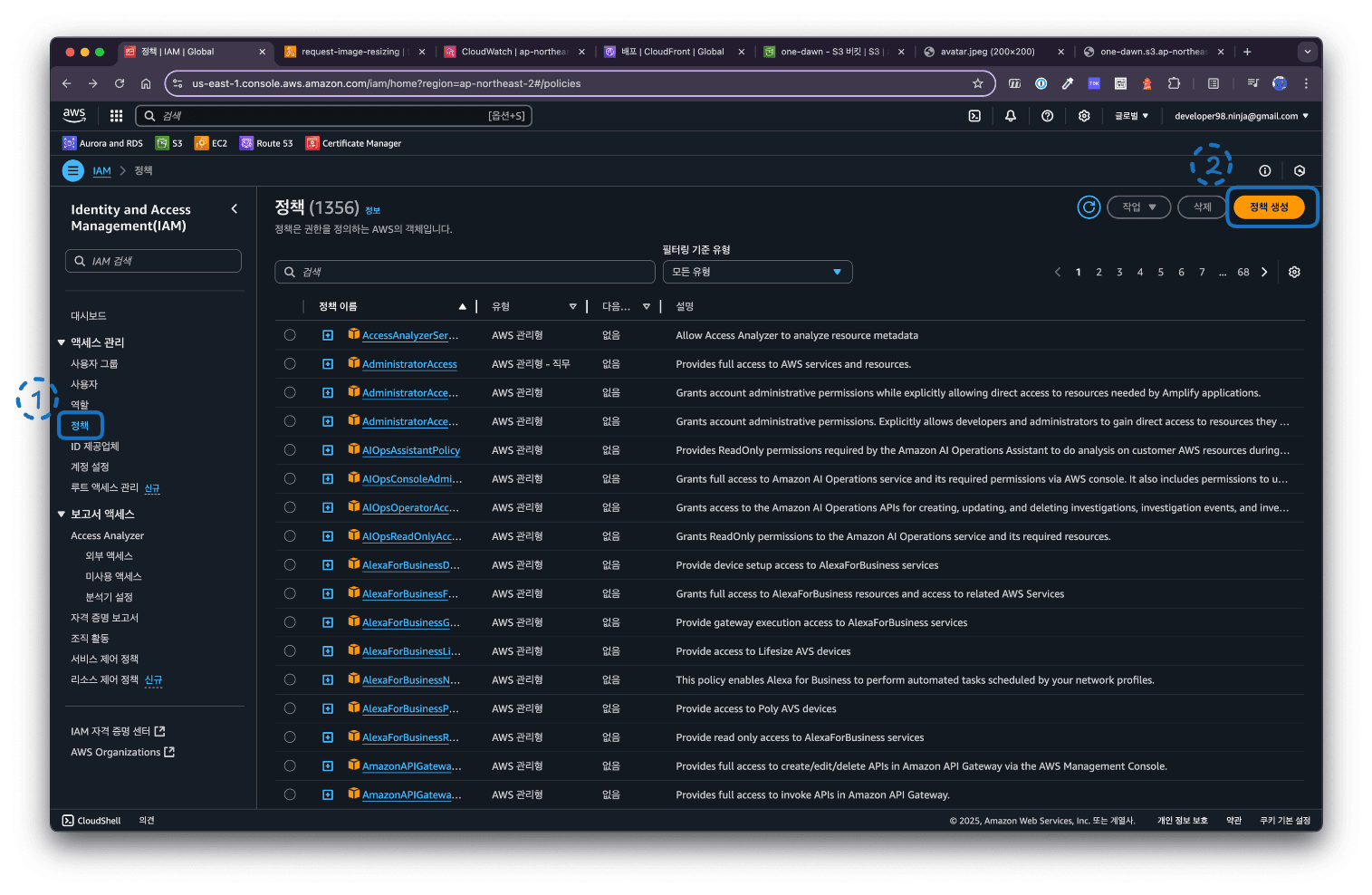
Task: Refresh the policies list
Action: pos(1089,207)
